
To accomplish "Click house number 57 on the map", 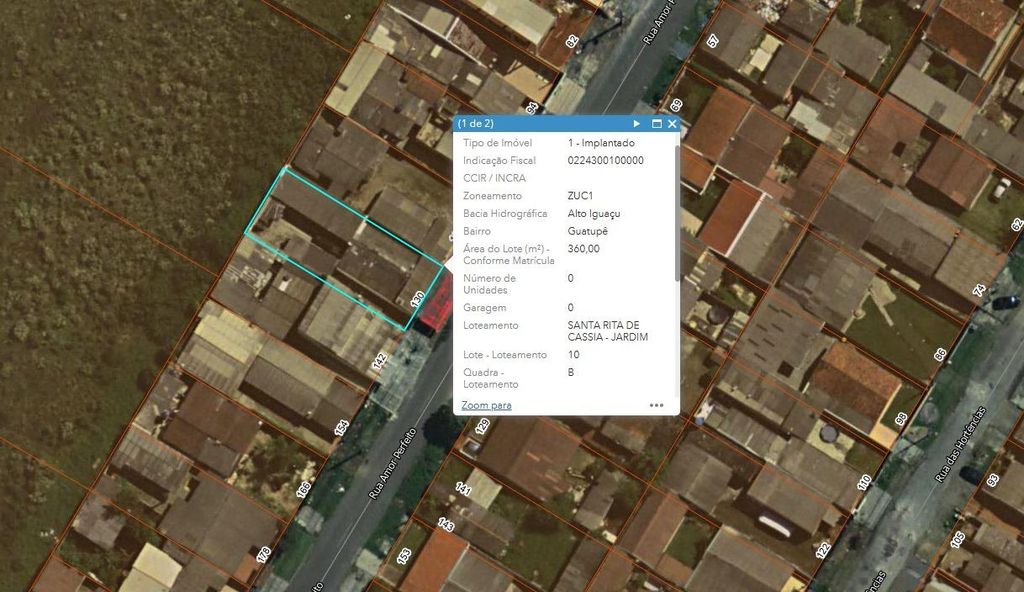I will click(x=712, y=41).
